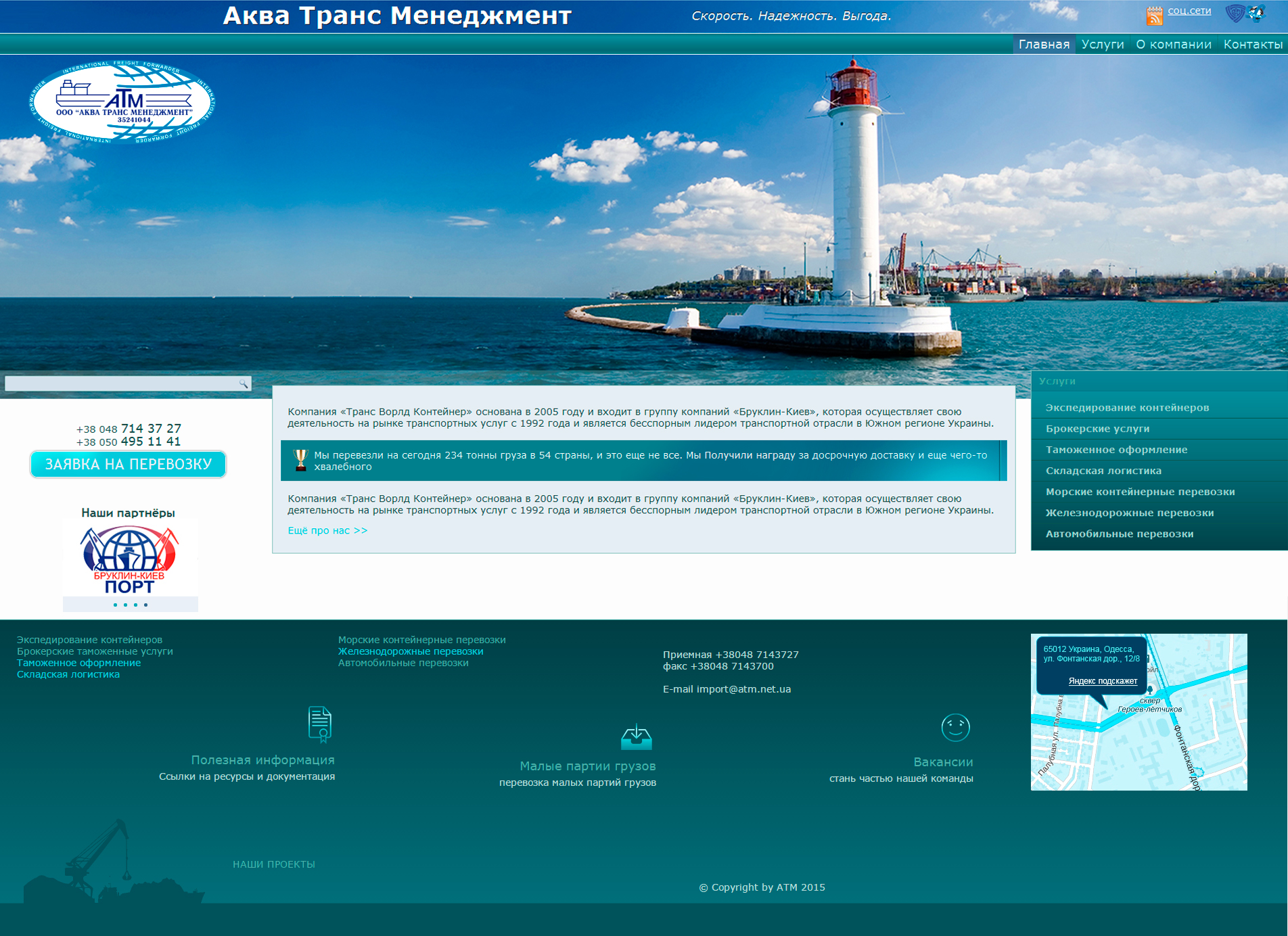Click the Бруклин-Киев Порт partner logo

[129, 559]
